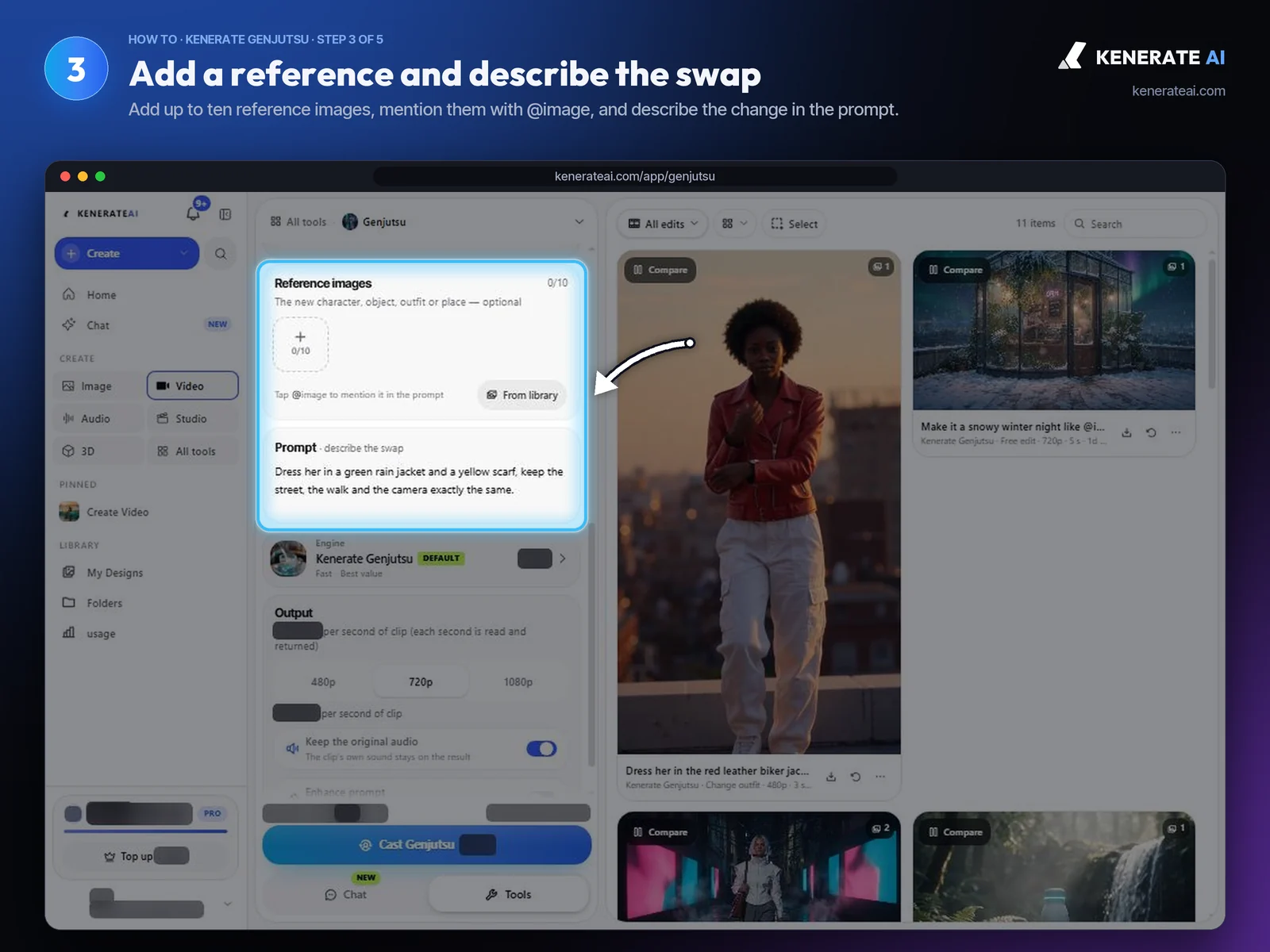The image size is (1270, 952).
Task: Choose 1080p output resolution
Action: tap(518, 682)
